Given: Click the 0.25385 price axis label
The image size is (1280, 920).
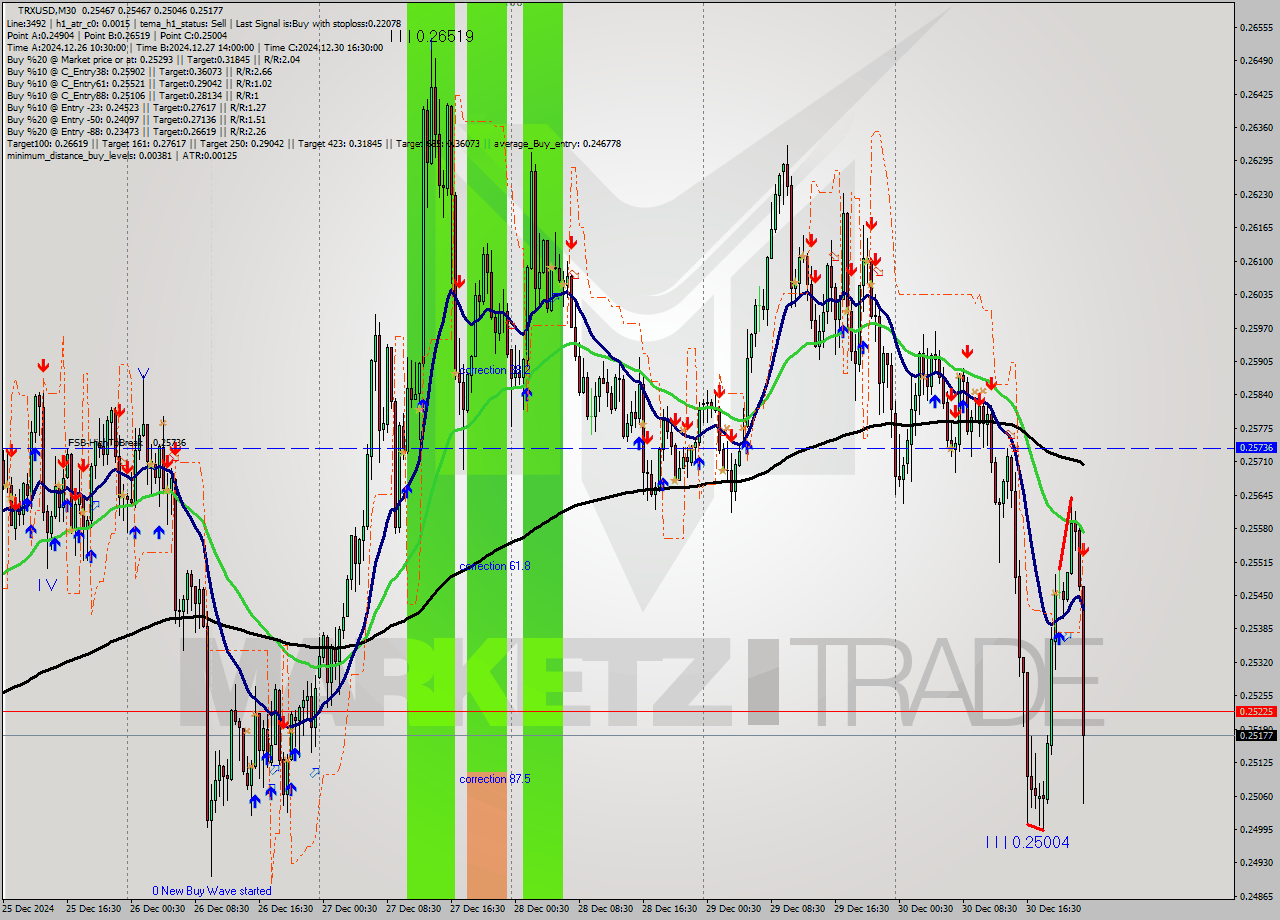Looking at the screenshot, I should click(x=1256, y=629).
